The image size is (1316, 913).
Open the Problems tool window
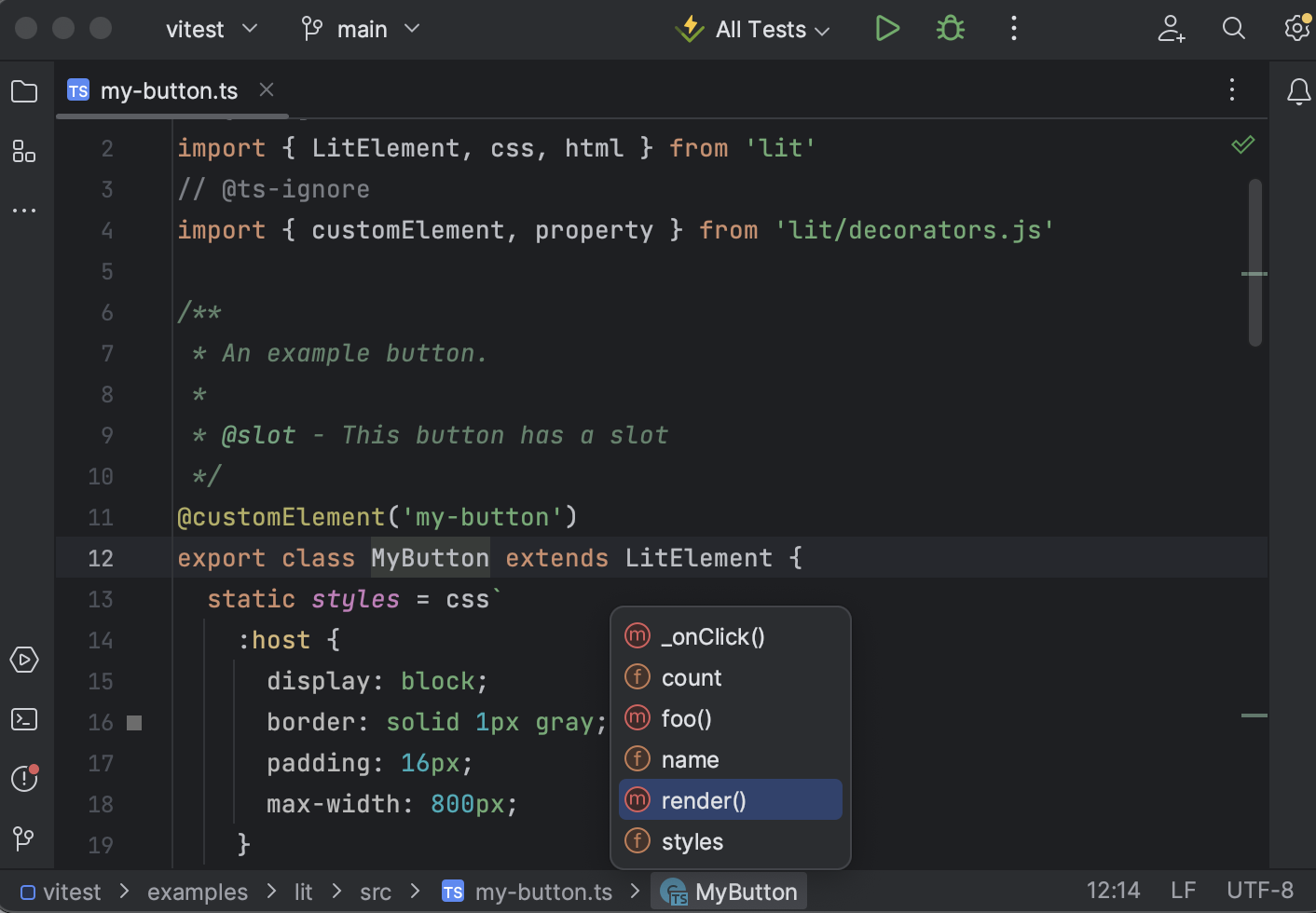(x=24, y=779)
